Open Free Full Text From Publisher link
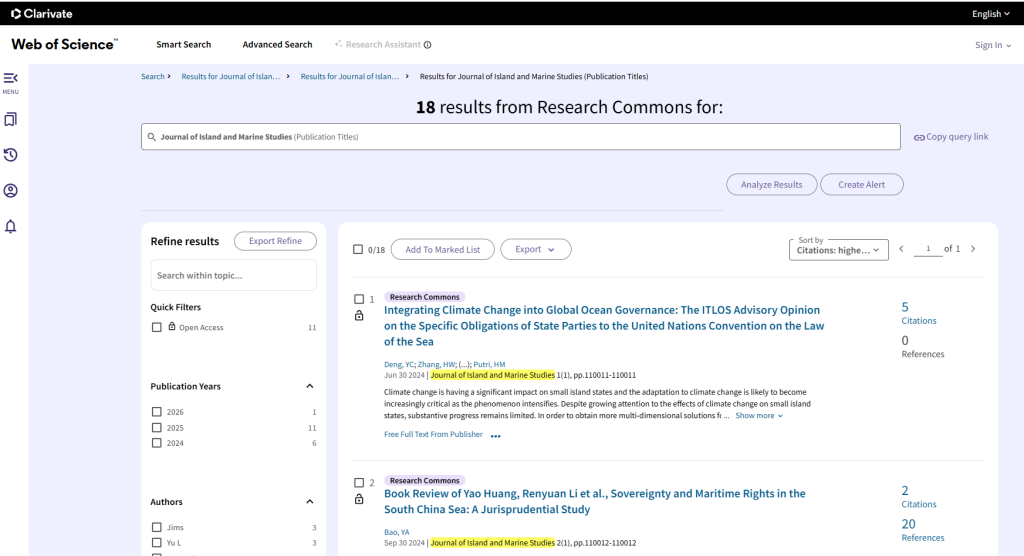1024x556 pixels. (433, 435)
